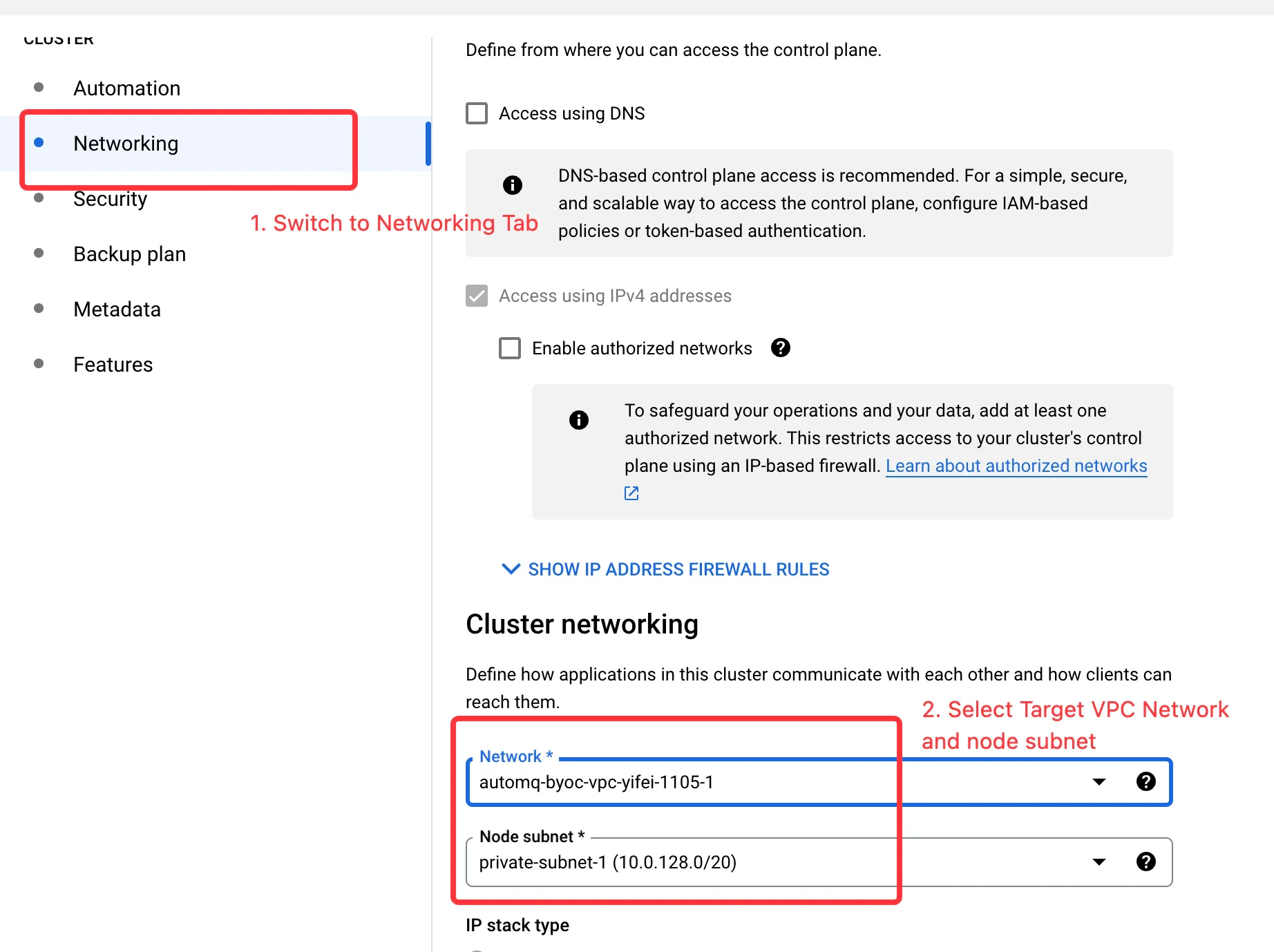
Task: Click the IP stack type label
Action: click(x=517, y=925)
